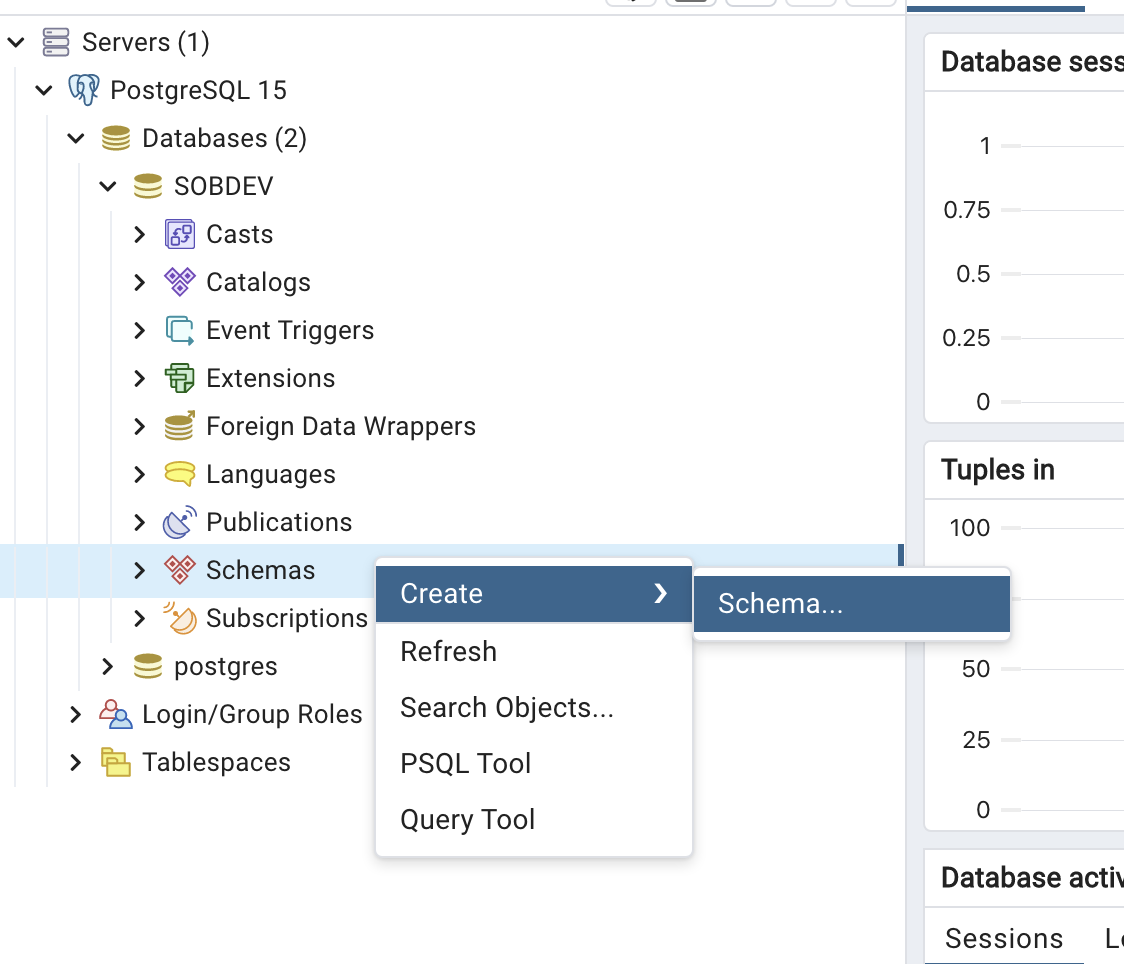1124x964 pixels.
Task: Select the SOBDEV database label
Action: click(x=224, y=186)
